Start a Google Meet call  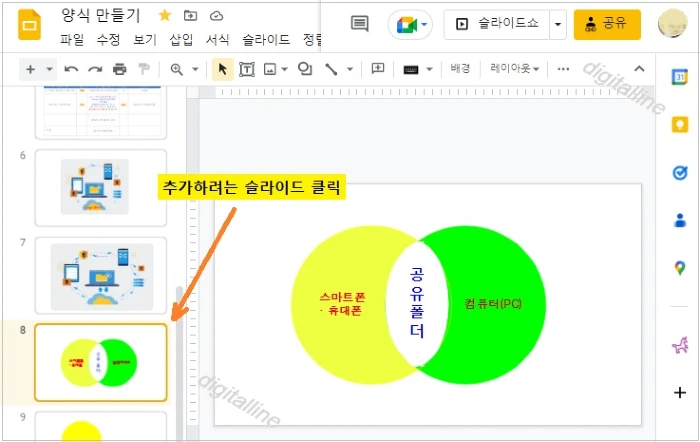[410, 25]
